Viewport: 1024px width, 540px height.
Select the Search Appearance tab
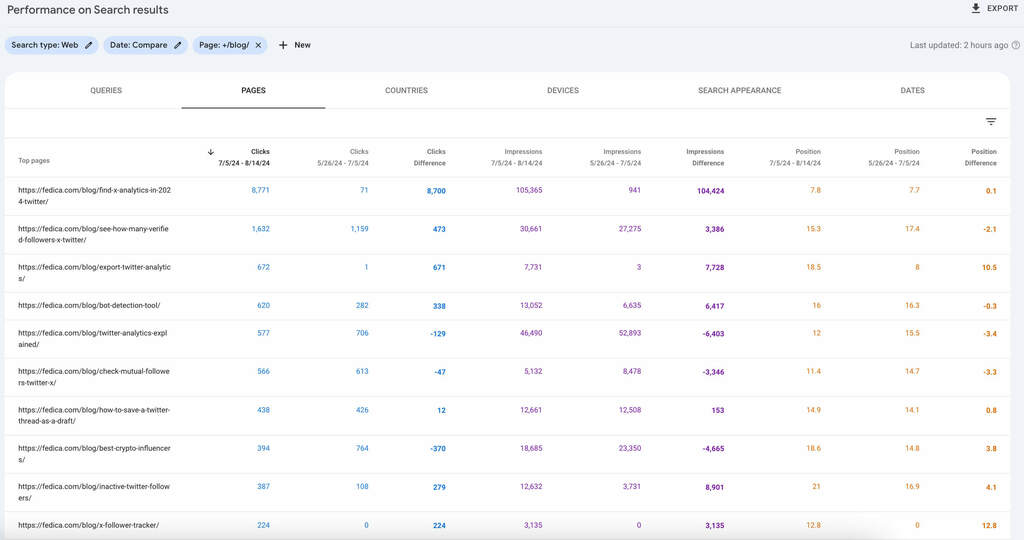pyautogui.click(x=739, y=90)
